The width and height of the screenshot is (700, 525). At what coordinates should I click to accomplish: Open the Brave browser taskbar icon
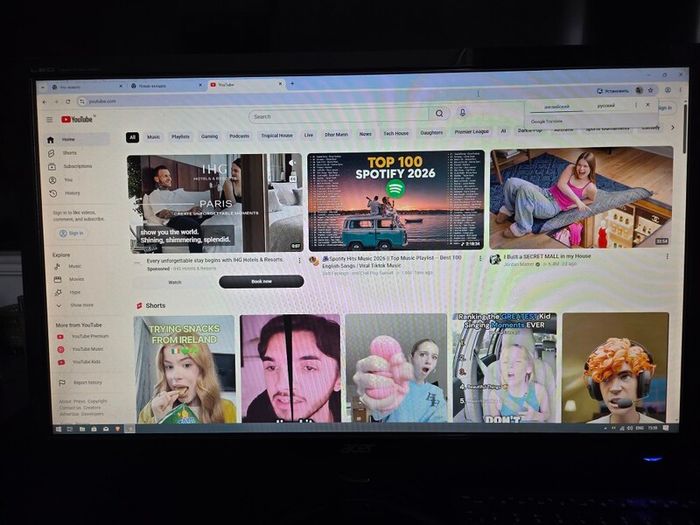coord(117,429)
